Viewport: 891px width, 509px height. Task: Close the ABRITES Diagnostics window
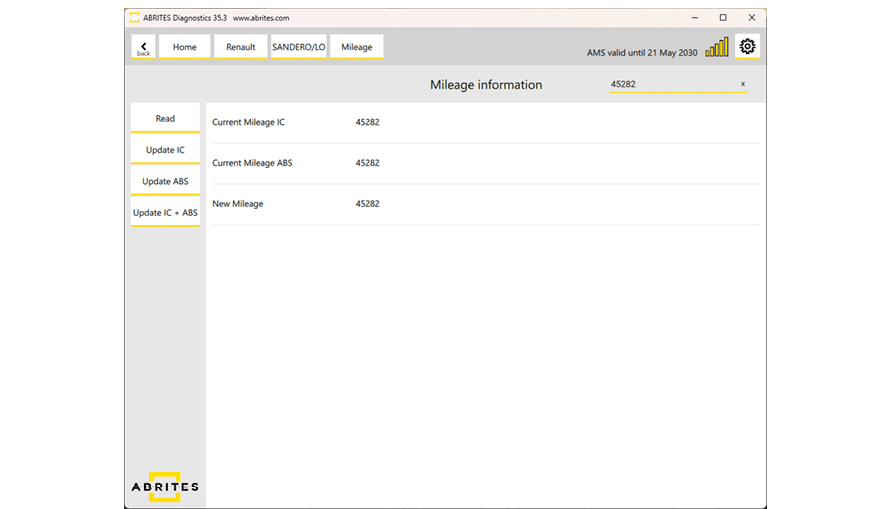point(752,17)
